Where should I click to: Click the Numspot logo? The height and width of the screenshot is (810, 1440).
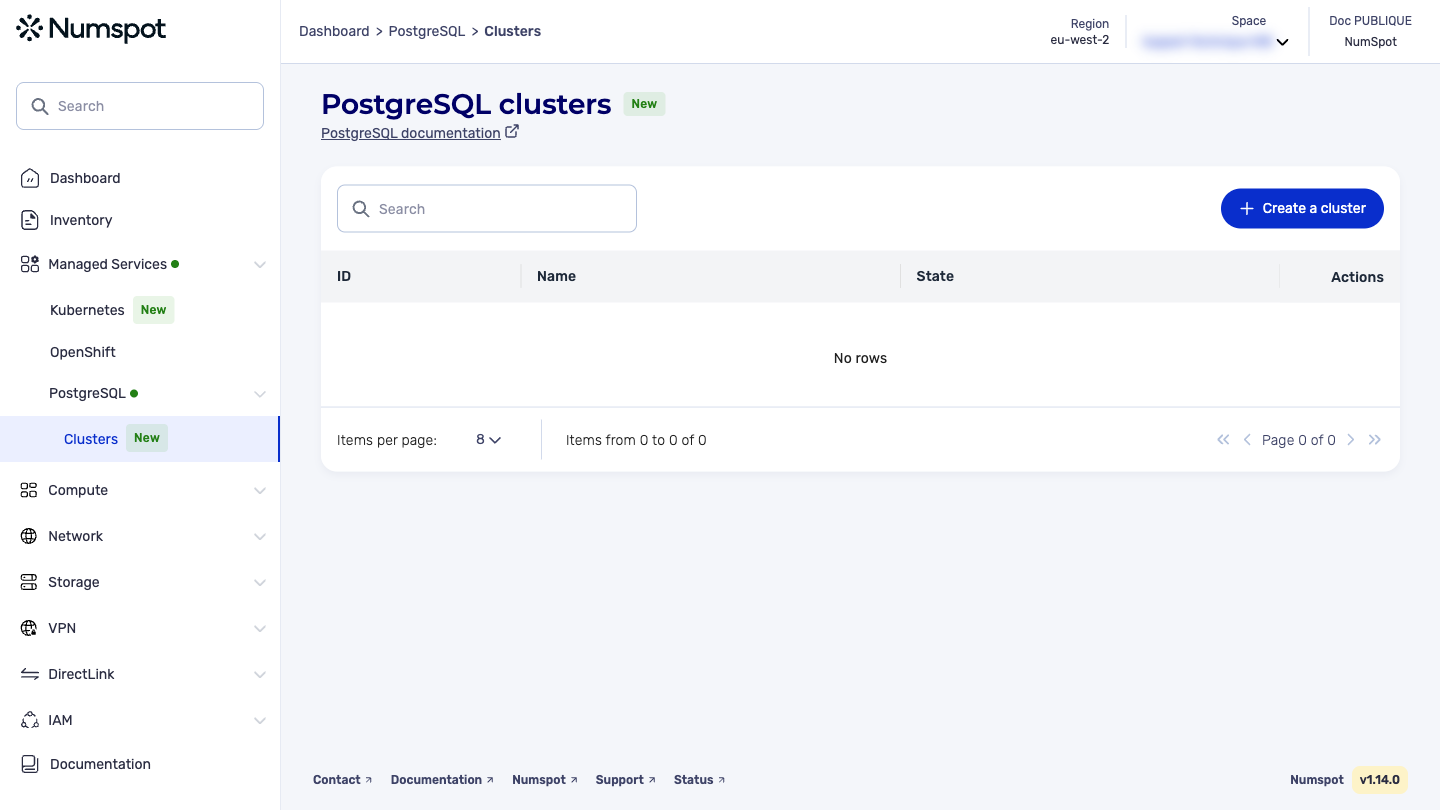click(91, 29)
